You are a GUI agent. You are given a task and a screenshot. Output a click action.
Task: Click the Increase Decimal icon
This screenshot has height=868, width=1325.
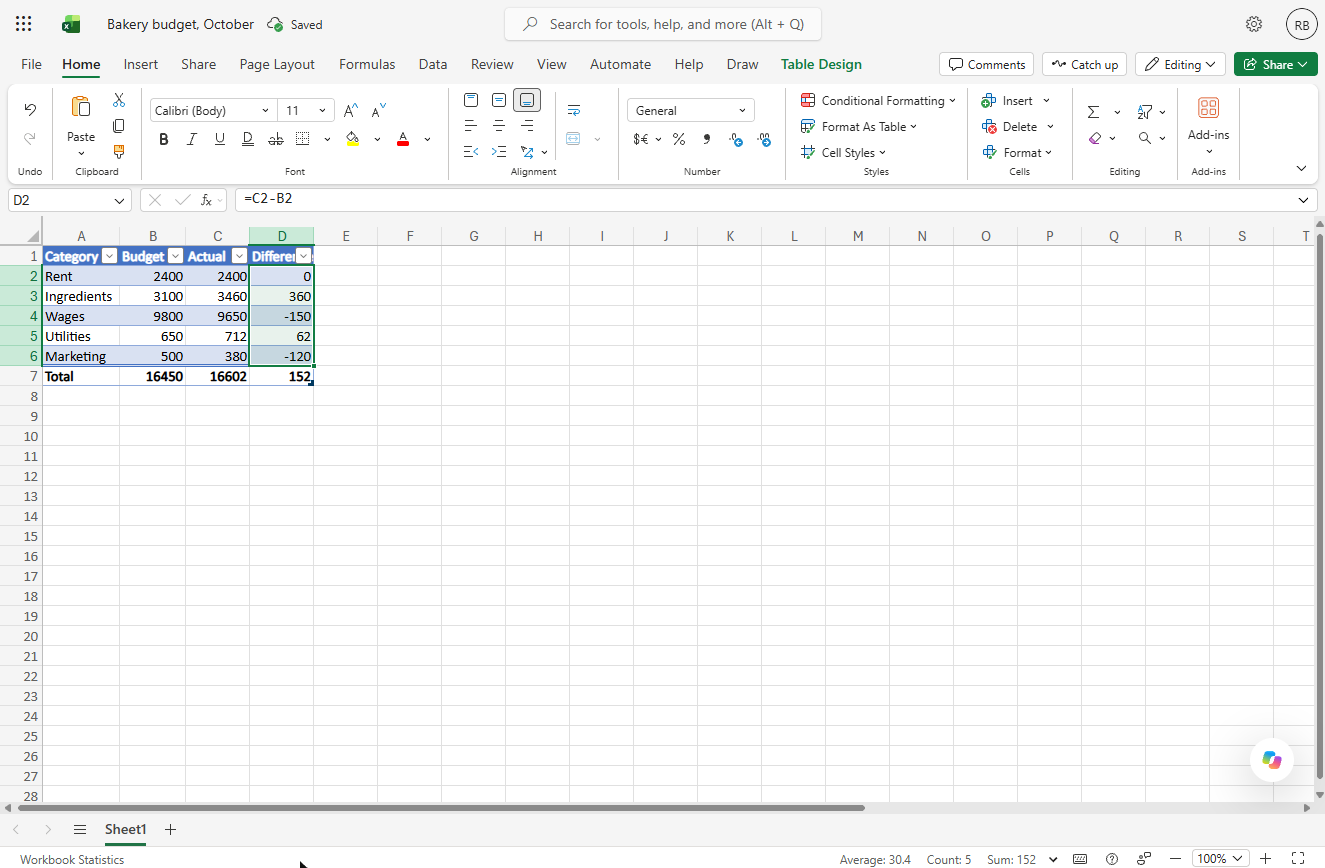click(x=736, y=139)
